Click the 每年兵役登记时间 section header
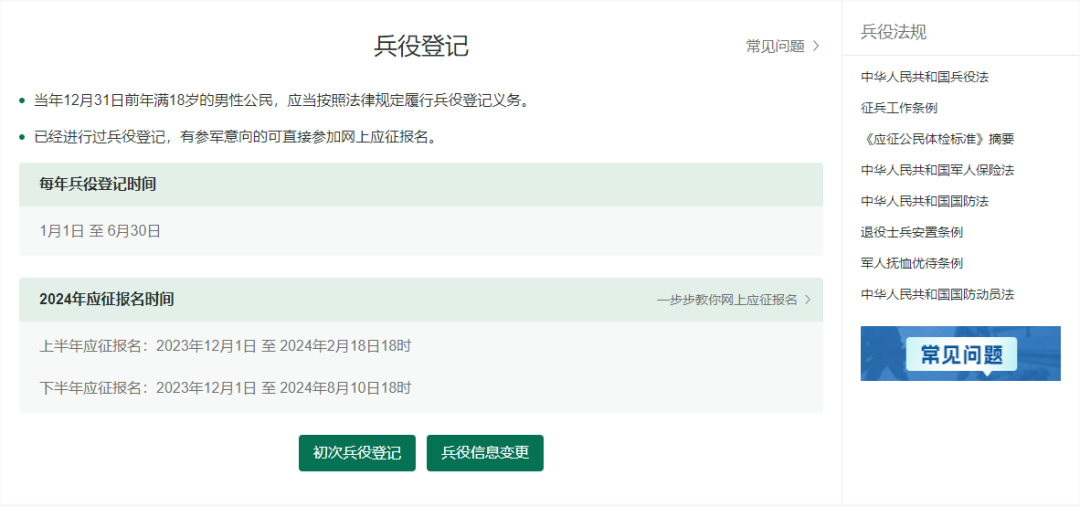Screen dimensions: 1080x507 [x=98, y=184]
